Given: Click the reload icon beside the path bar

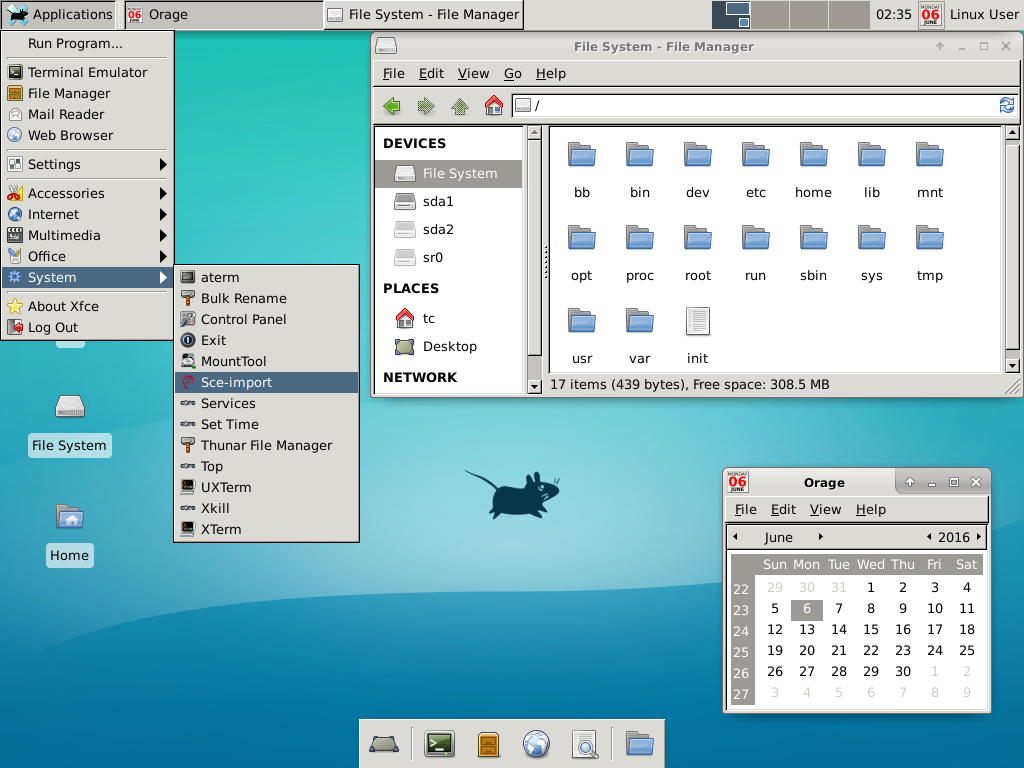Looking at the screenshot, I should (x=1006, y=106).
